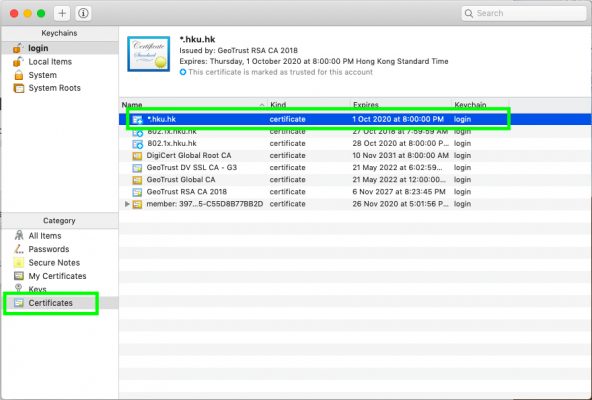Select the System keychain

pyautogui.click(x=59, y=75)
